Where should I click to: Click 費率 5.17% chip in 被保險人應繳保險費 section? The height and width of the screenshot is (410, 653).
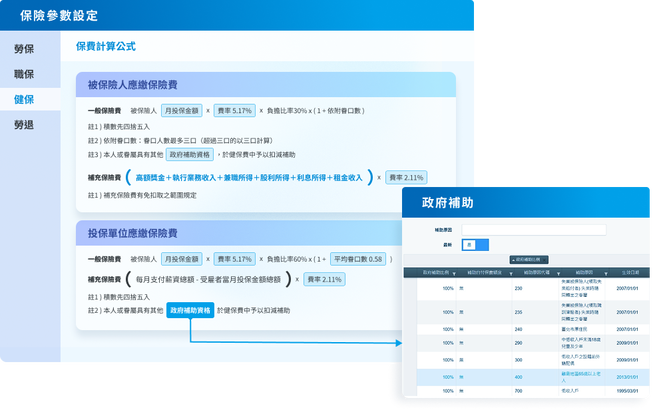point(234,111)
